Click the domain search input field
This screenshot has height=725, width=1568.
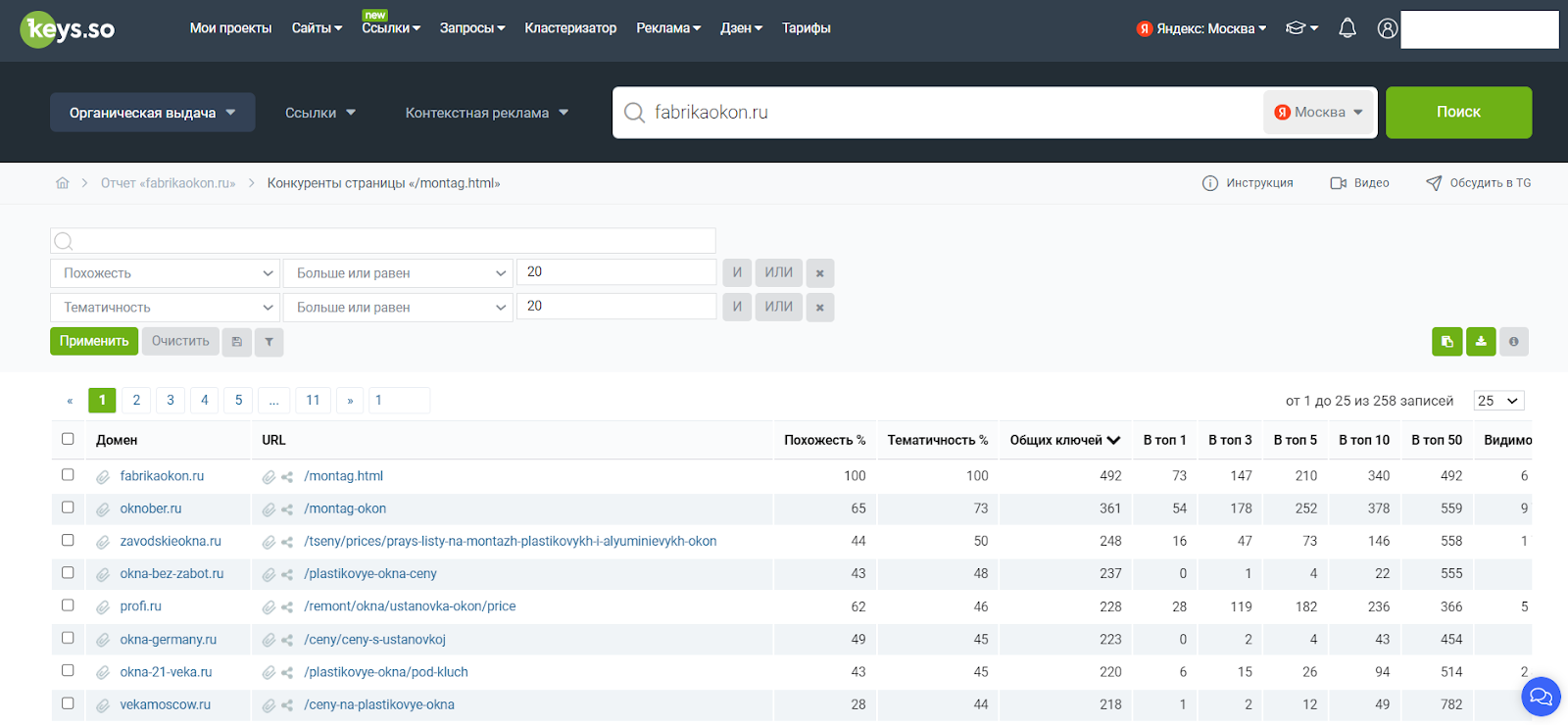pyautogui.click(x=938, y=113)
